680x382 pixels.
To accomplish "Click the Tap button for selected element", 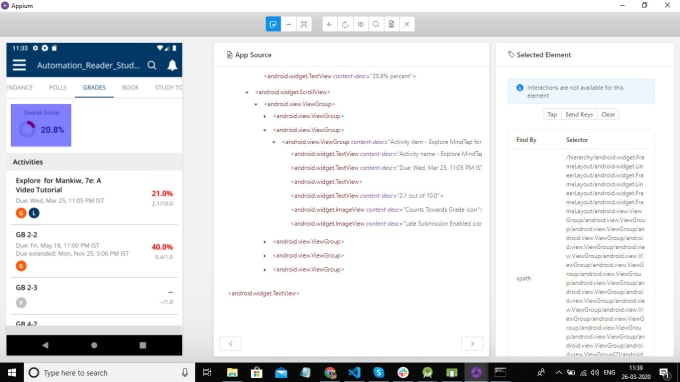I will [552, 114].
